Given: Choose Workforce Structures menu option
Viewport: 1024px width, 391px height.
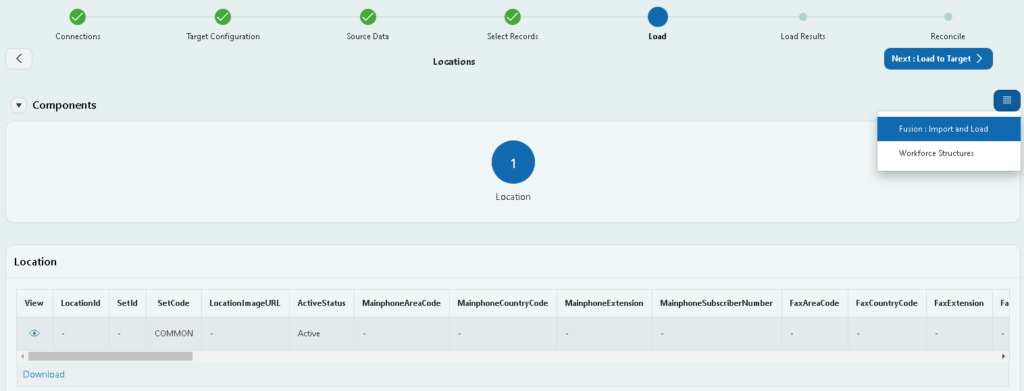Looking at the screenshot, I should point(949,153).
